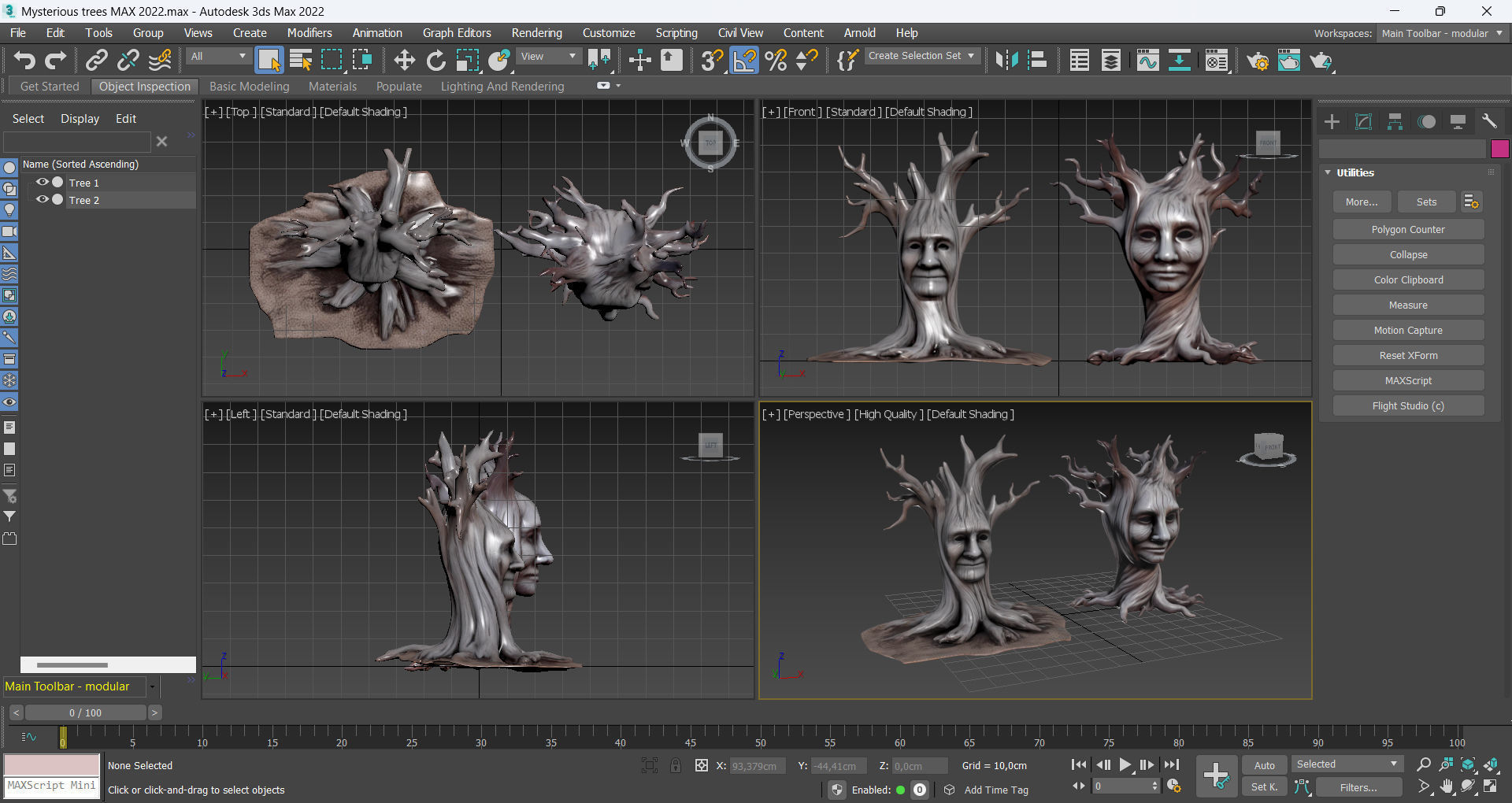Hide Tree 2 using its eye icon

pos(43,200)
